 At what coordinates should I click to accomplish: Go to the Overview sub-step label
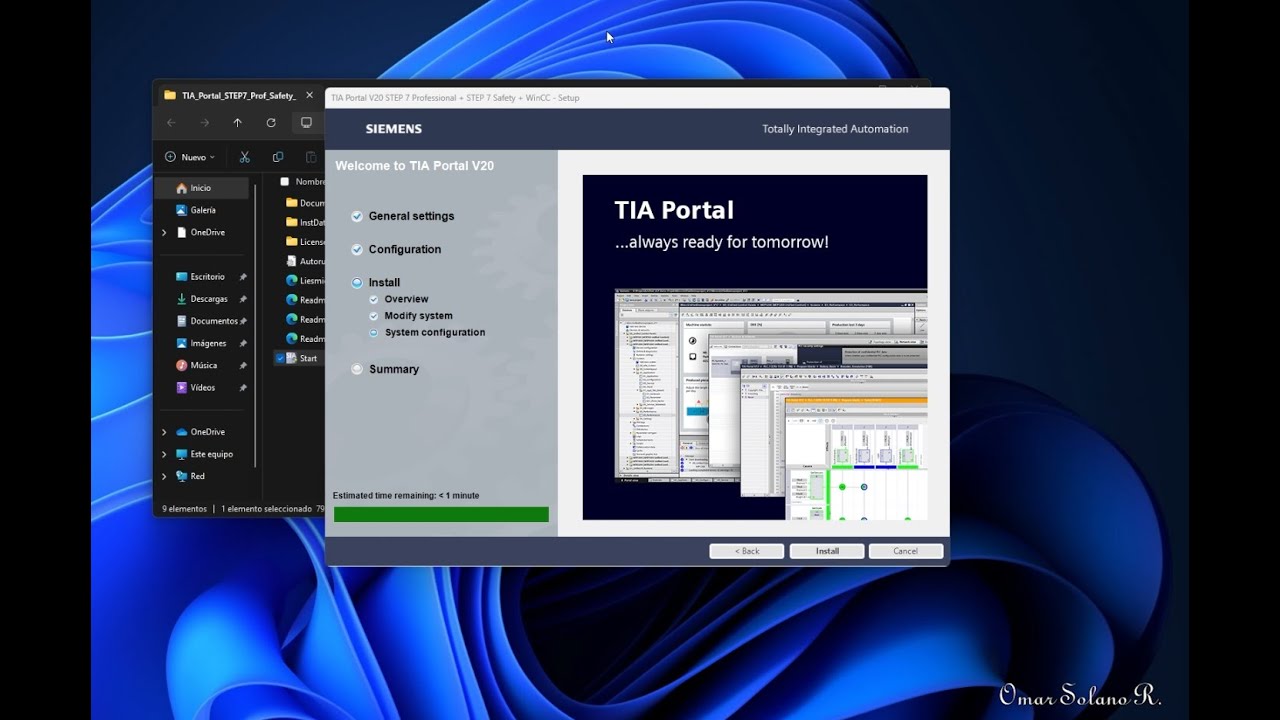(406, 299)
